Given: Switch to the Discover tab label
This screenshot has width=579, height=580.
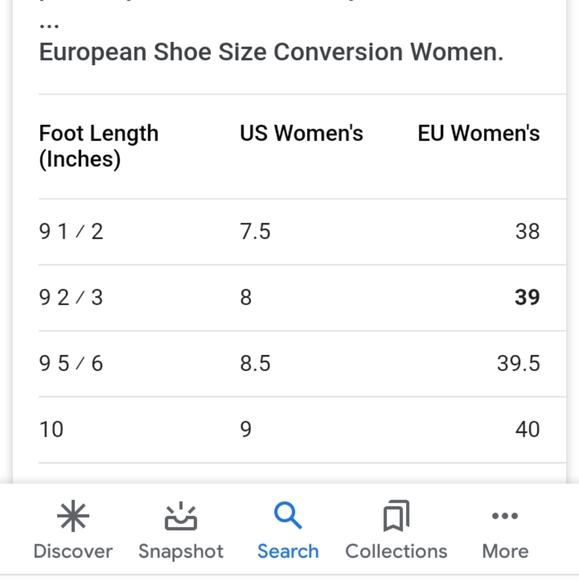Looking at the screenshot, I should pos(73,552).
